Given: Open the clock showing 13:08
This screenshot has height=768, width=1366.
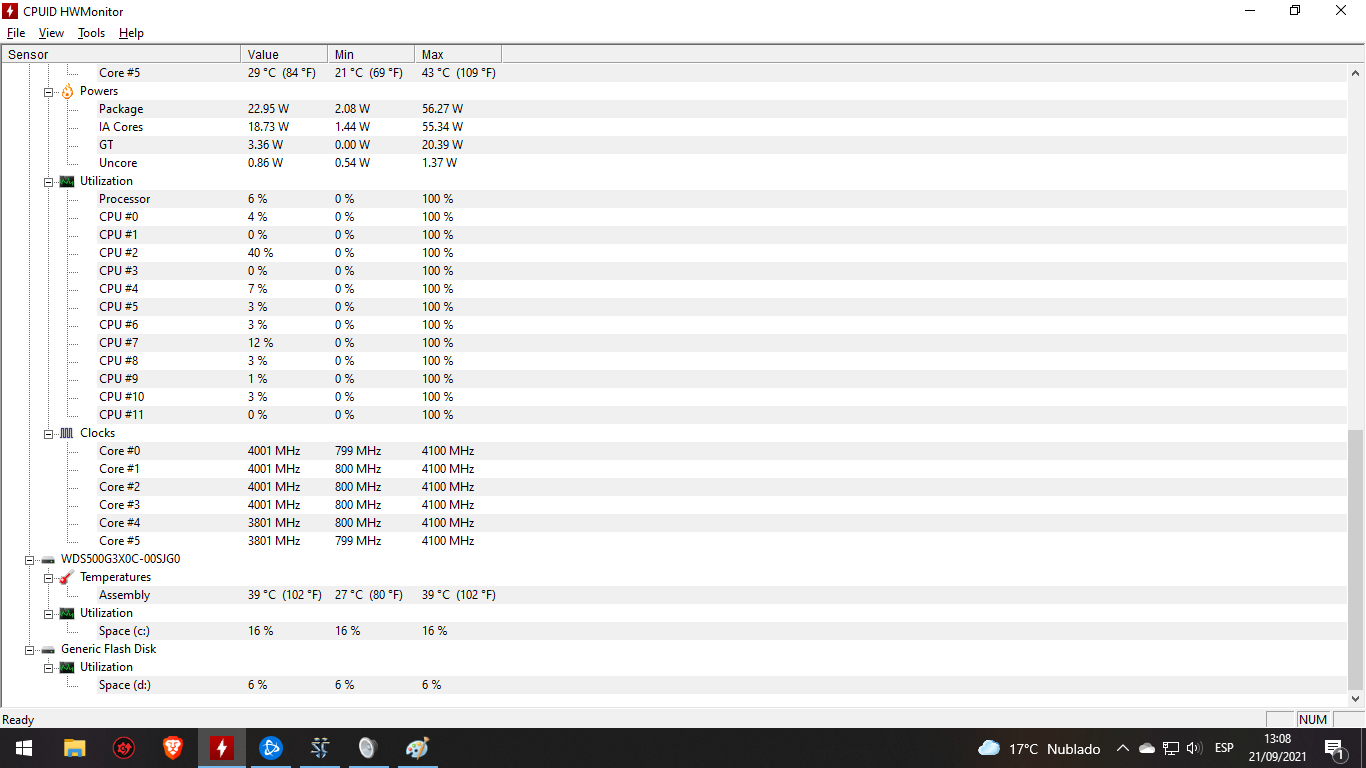Looking at the screenshot, I should pos(1277,748).
